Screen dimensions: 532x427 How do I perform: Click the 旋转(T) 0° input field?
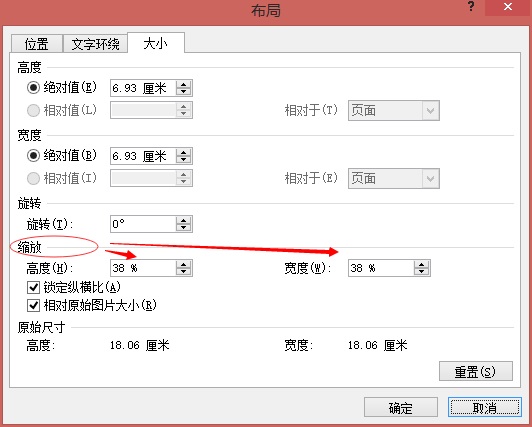[143, 224]
